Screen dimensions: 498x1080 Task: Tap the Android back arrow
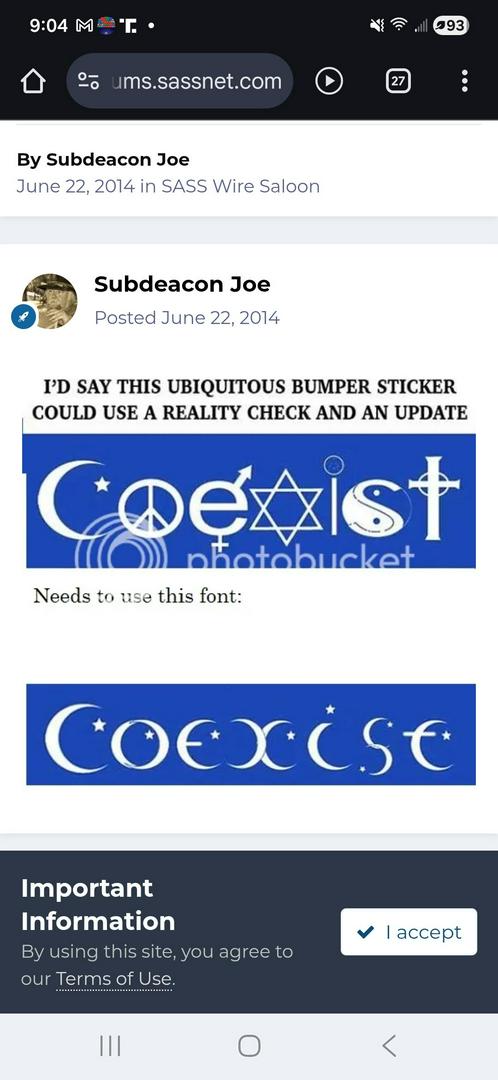click(389, 1046)
